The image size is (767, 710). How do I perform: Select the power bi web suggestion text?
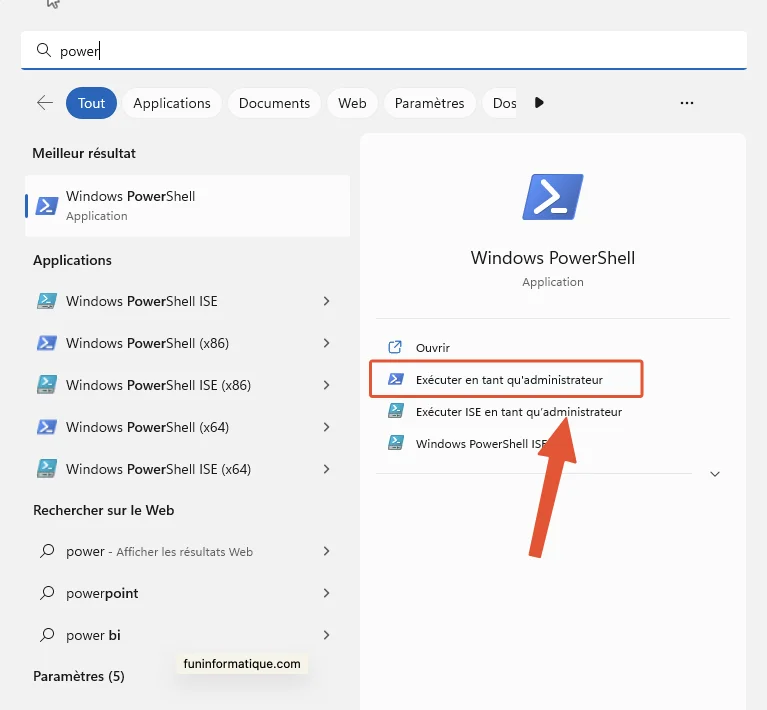coord(93,635)
